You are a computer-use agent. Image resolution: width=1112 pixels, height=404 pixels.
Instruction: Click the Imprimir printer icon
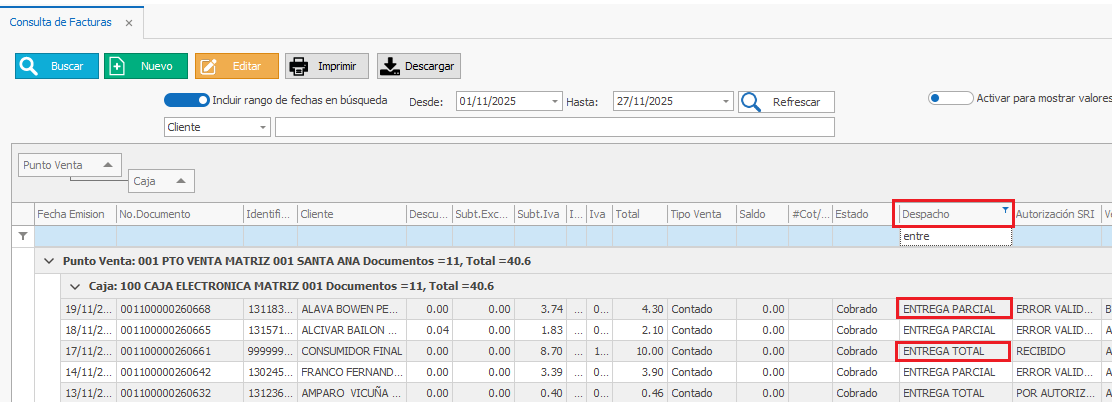[298, 67]
